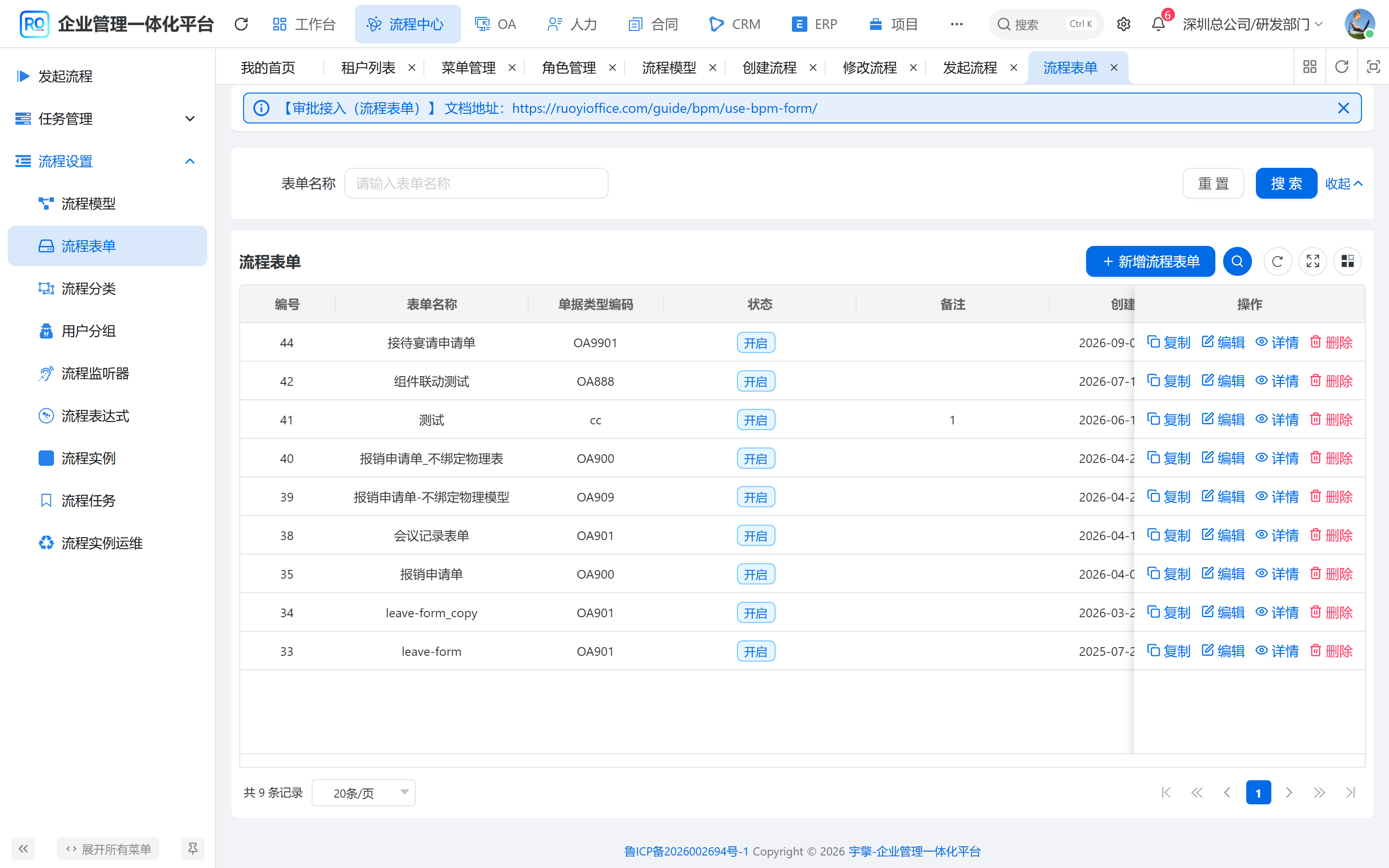Close the blue info alert banner
This screenshot has width=1389, height=868.
(1343, 108)
